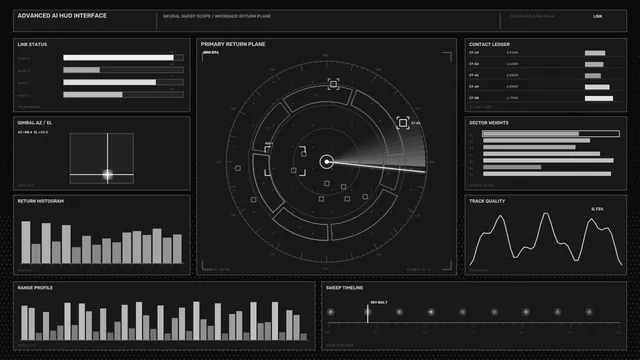Click the bottom Link Status bar
This screenshot has width=640, height=360.
pos(123,94)
